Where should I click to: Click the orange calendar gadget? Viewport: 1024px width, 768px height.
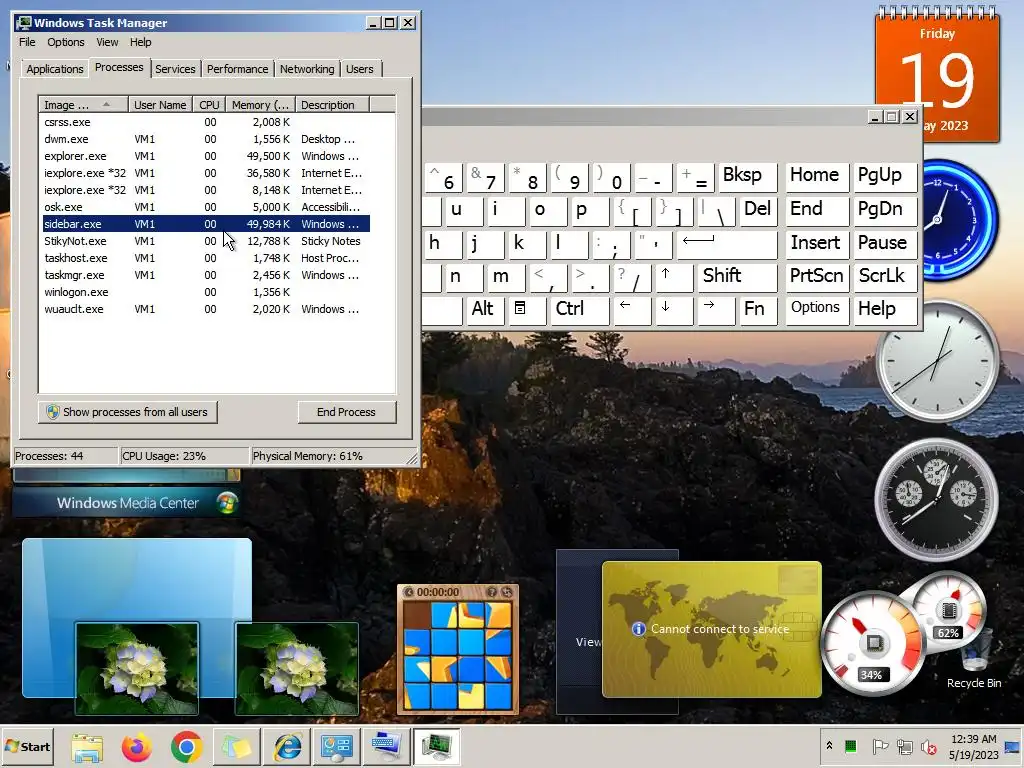click(x=937, y=75)
